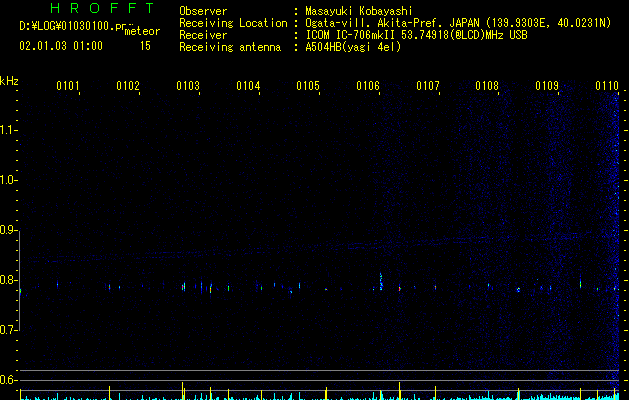Screen dimensions: 629x400
Task: Click the Observer label
Action: pyautogui.click(x=203, y=11)
